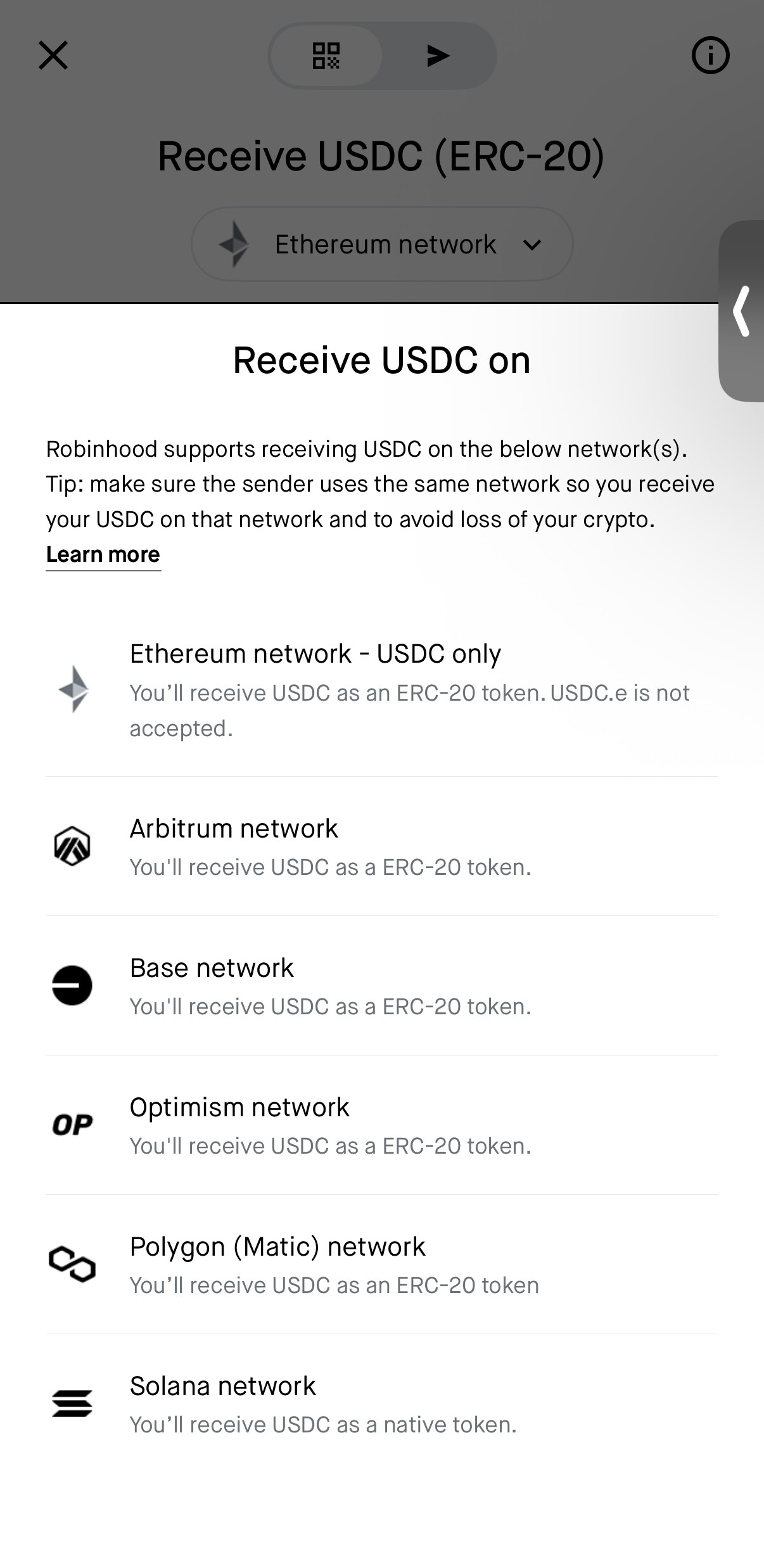
Task: Switch to the QR code receive tab
Action: (326, 56)
